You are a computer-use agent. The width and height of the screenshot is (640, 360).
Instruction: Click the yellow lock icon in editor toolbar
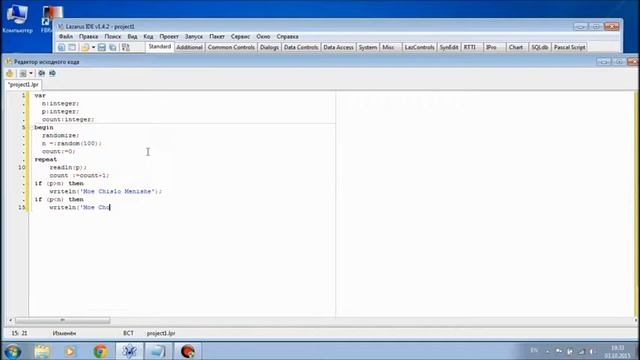pyautogui.click(x=10, y=73)
